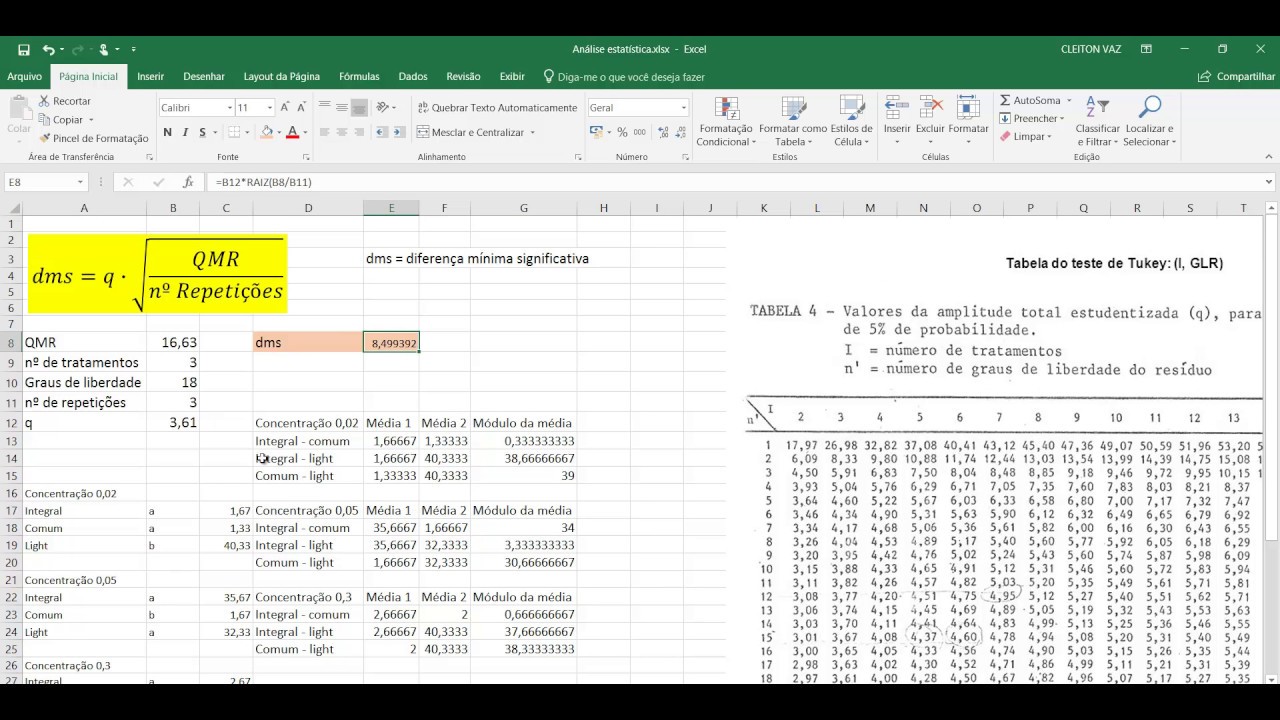This screenshot has width=1280, height=720.
Task: Click Diga-me o que você deseja fazer
Action: pos(624,76)
